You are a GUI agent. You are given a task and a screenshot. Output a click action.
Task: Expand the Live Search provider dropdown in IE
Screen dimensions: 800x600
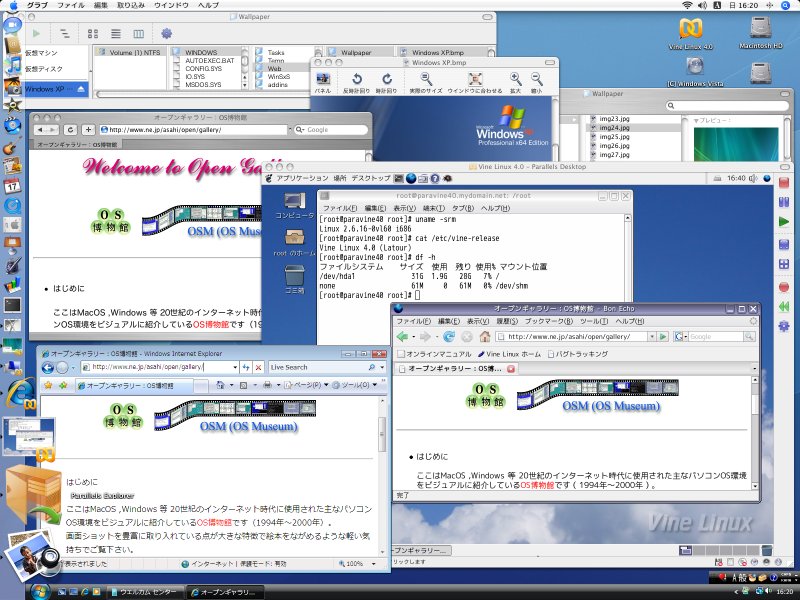[382, 367]
